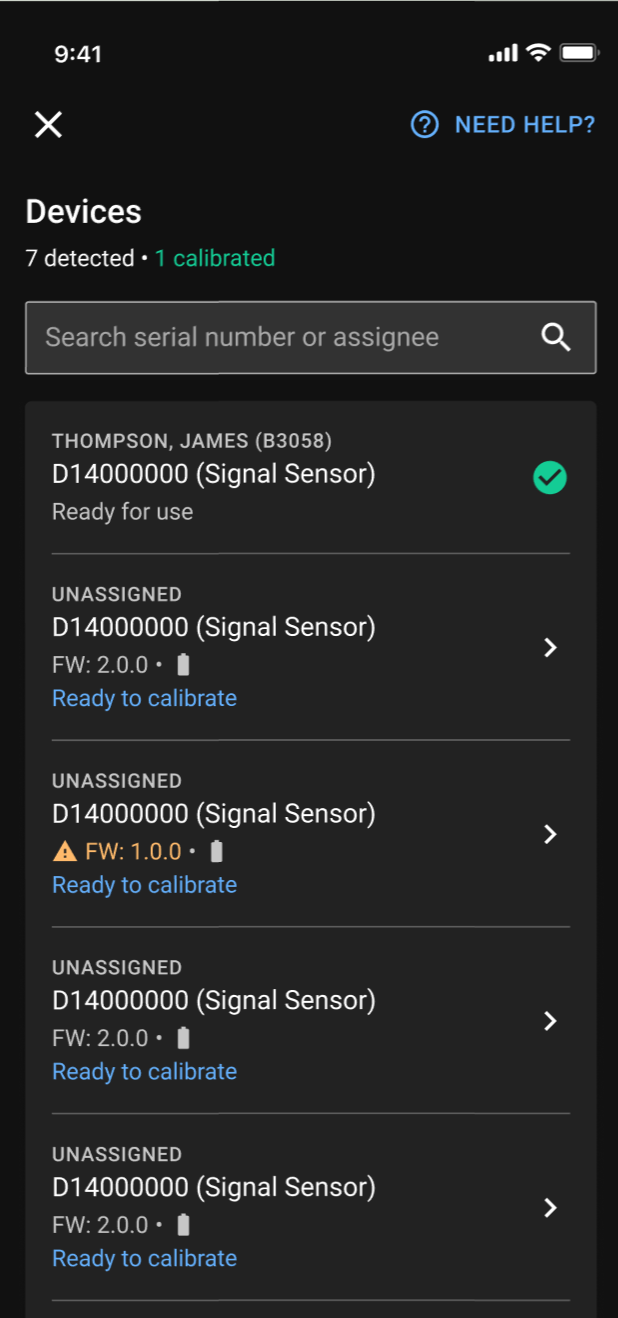This screenshot has width=618, height=1318.
Task: Open the NEED HELP? link
Action: 524,125
